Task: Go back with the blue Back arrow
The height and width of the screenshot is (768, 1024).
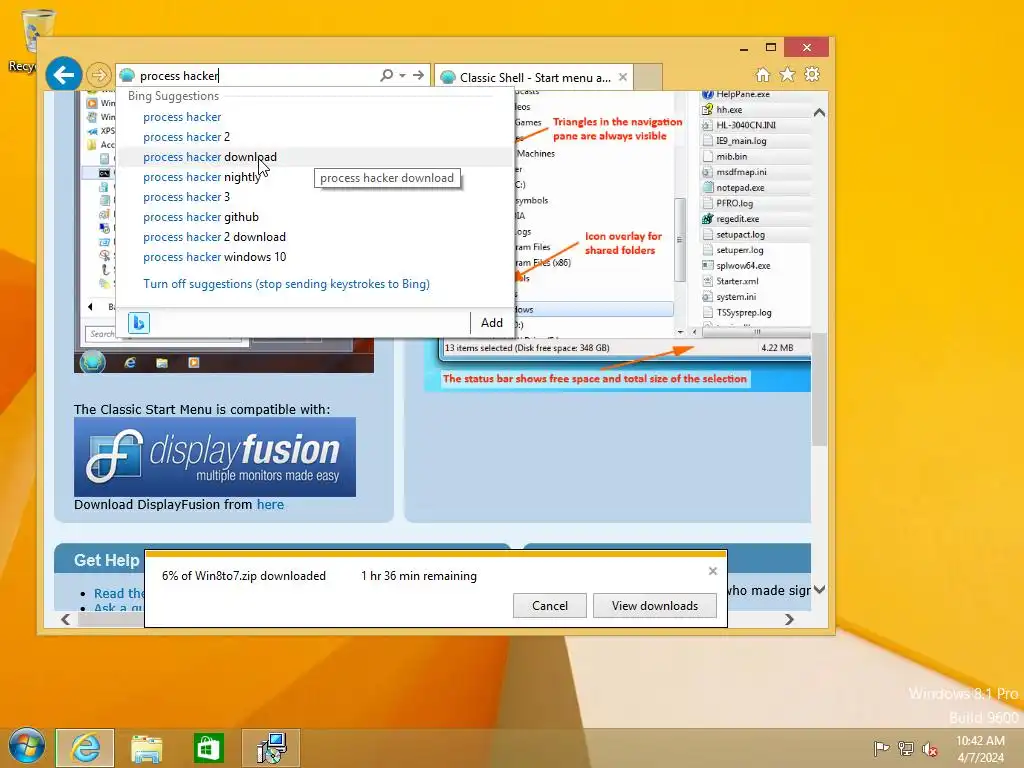Action: (63, 75)
